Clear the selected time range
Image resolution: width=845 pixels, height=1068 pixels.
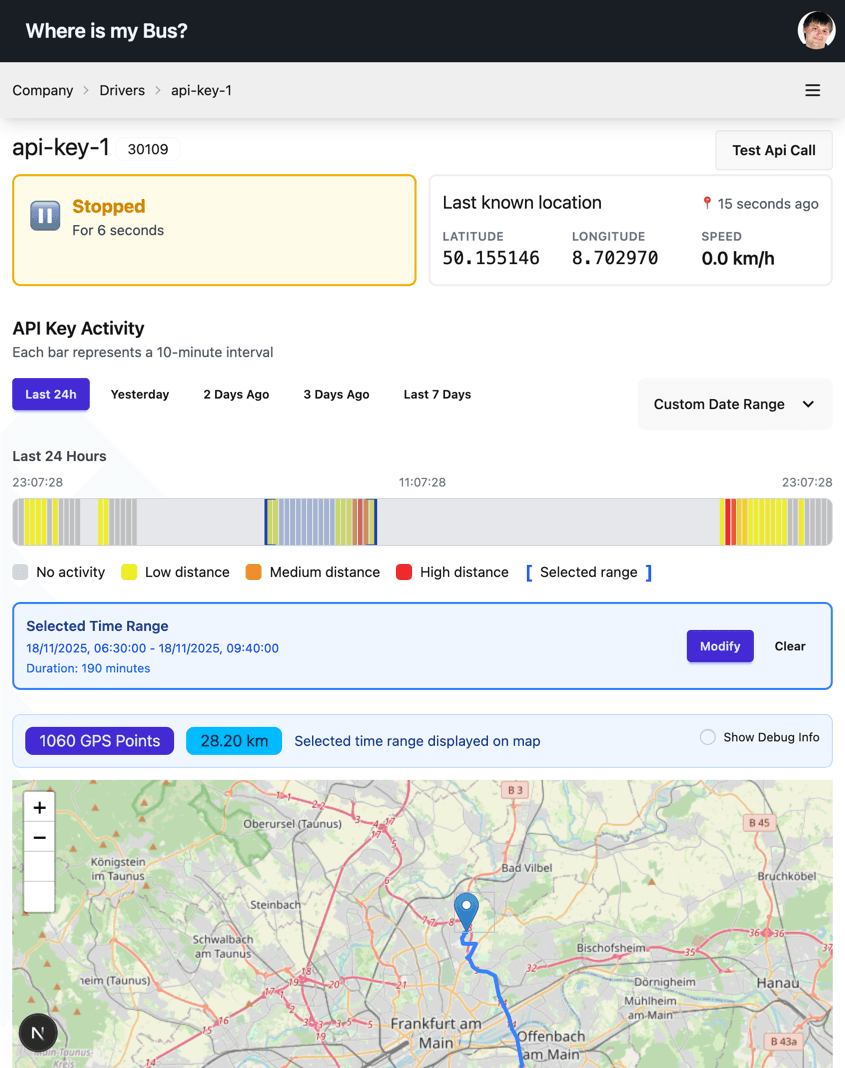coord(789,646)
